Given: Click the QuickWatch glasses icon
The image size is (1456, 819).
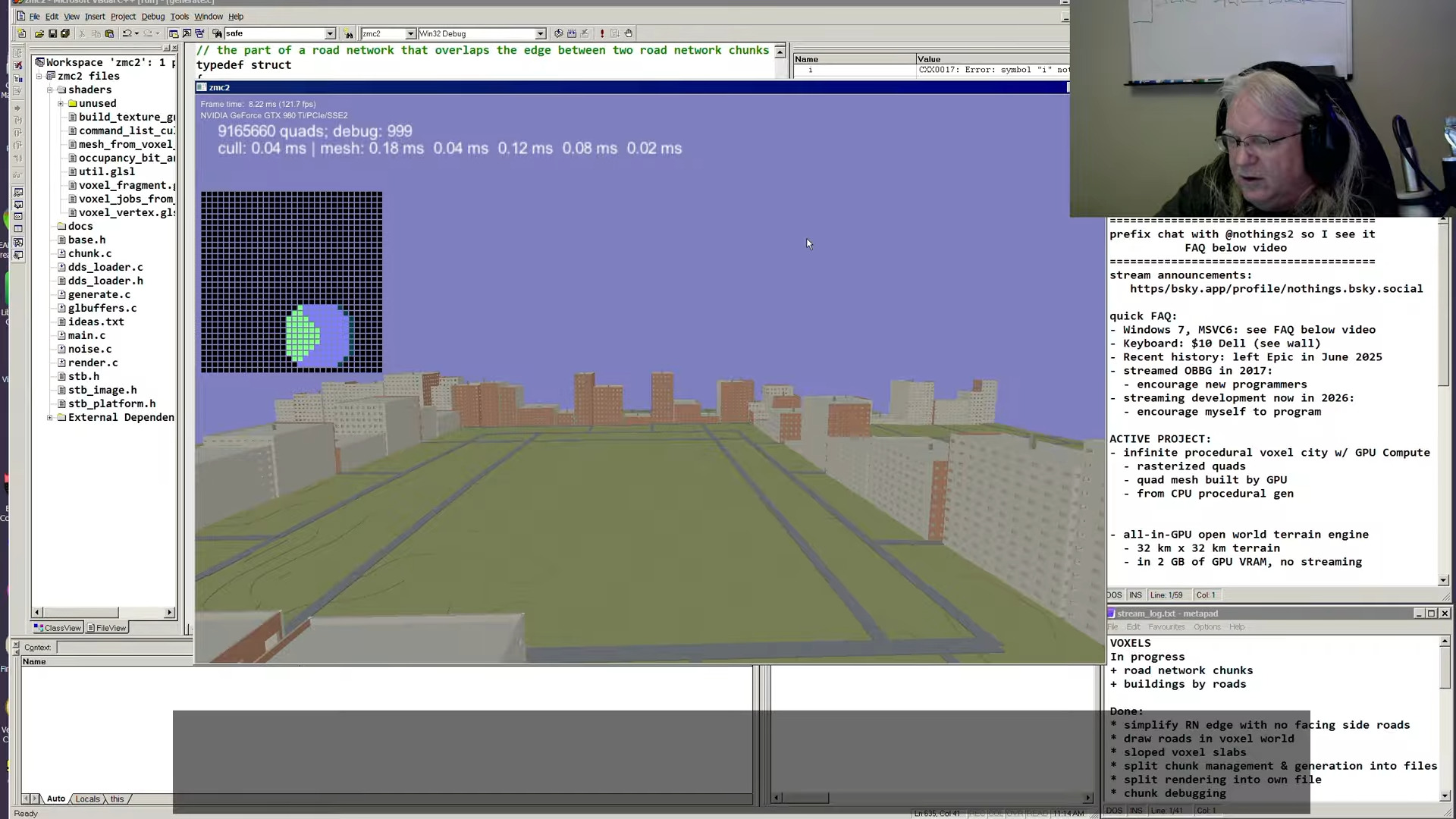Looking at the screenshot, I should point(17,174).
